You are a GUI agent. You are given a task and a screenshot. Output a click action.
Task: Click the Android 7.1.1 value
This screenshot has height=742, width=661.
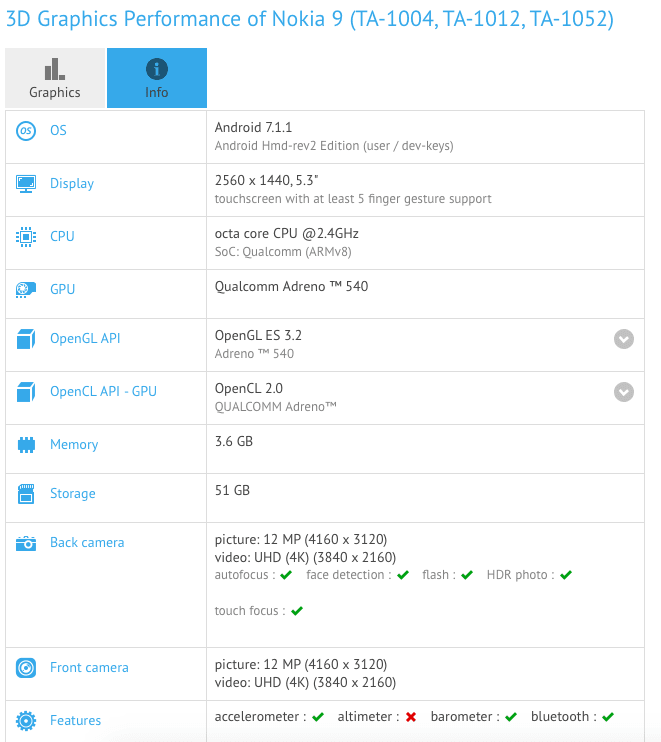coord(253,127)
